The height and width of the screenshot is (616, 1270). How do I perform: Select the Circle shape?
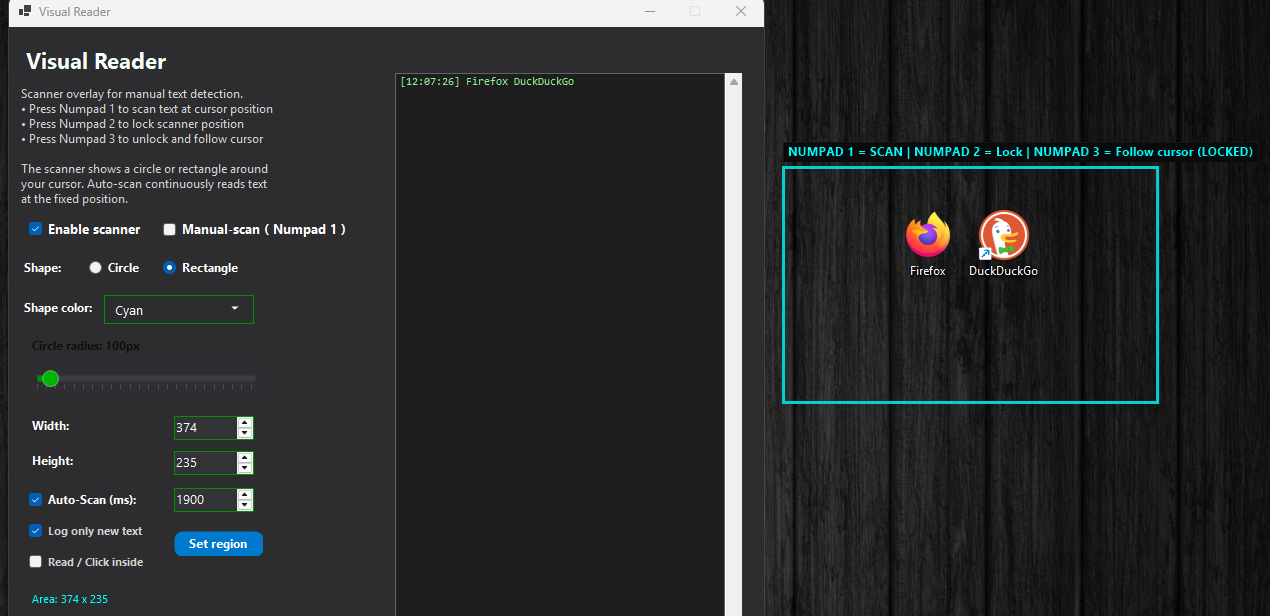(96, 267)
